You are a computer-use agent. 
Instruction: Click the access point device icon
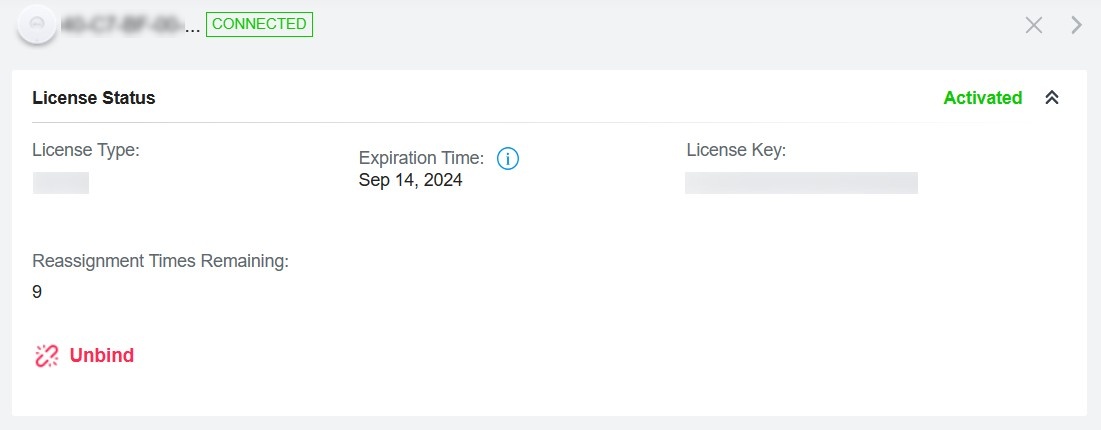37,24
